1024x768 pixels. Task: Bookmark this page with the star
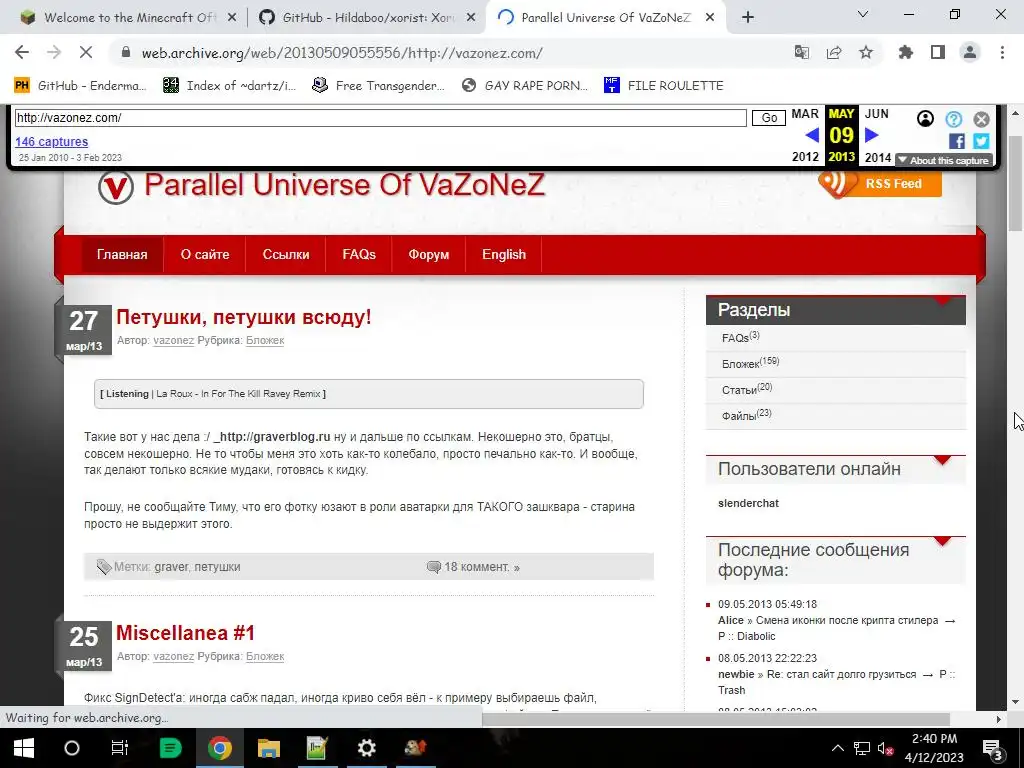866,52
